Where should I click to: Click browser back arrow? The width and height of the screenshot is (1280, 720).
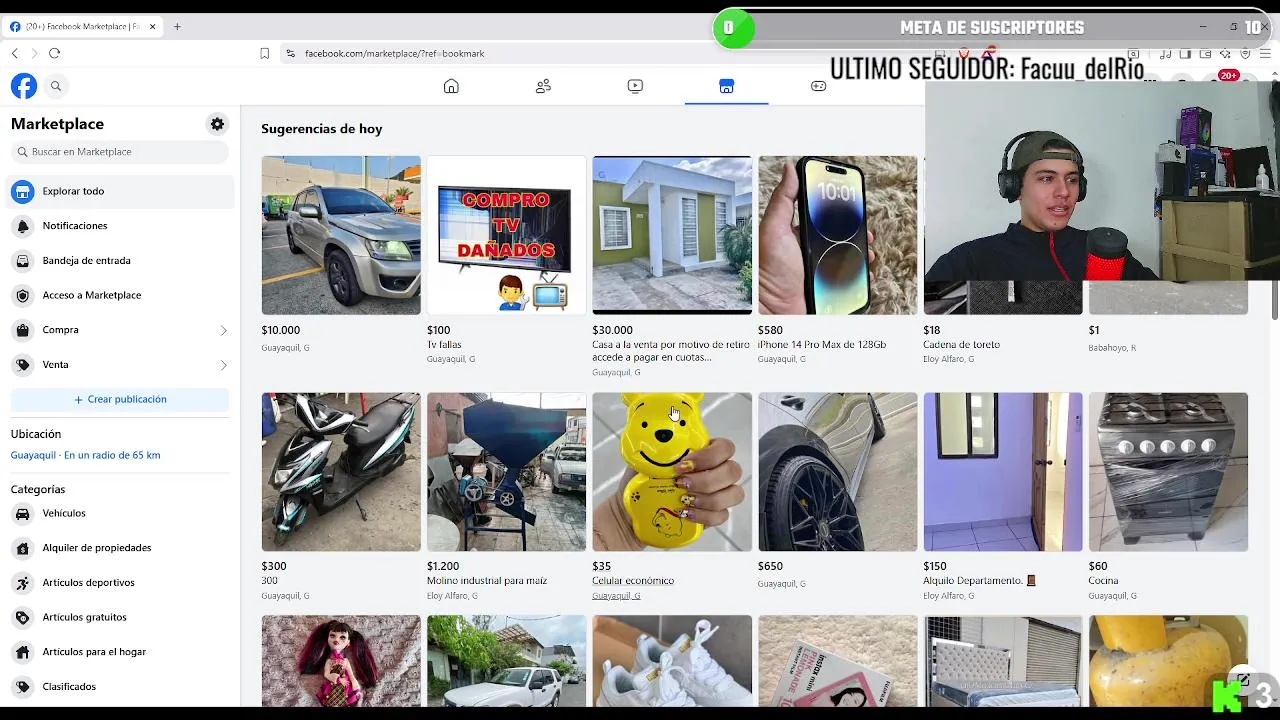point(15,53)
